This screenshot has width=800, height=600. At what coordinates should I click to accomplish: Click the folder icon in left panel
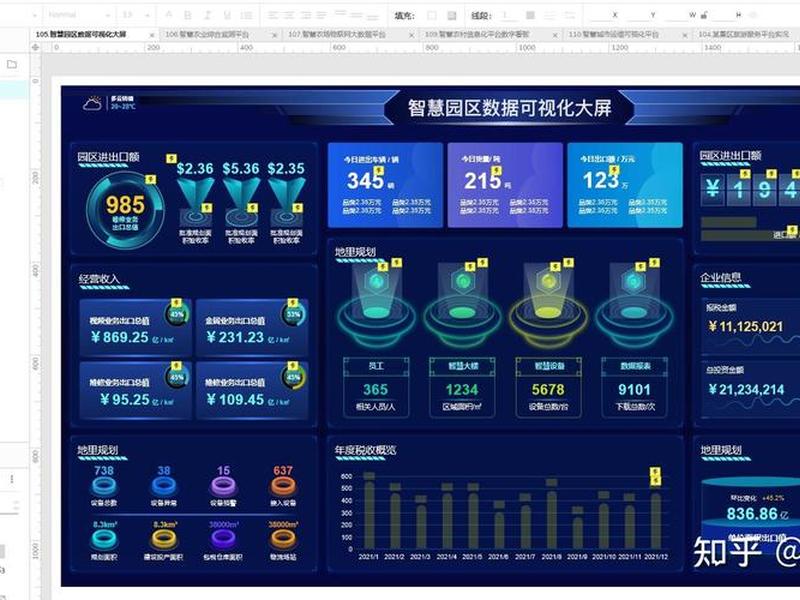click(x=12, y=64)
